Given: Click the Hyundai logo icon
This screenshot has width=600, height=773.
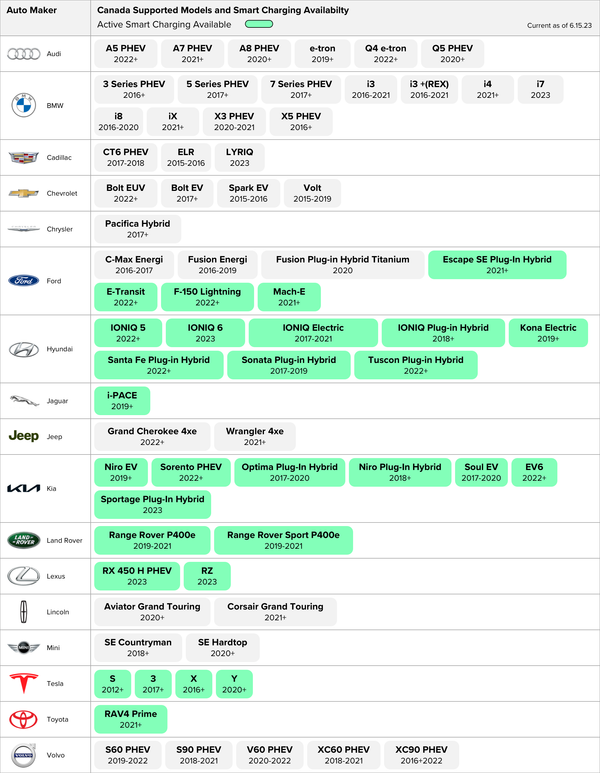Looking at the screenshot, I should 23,349.
